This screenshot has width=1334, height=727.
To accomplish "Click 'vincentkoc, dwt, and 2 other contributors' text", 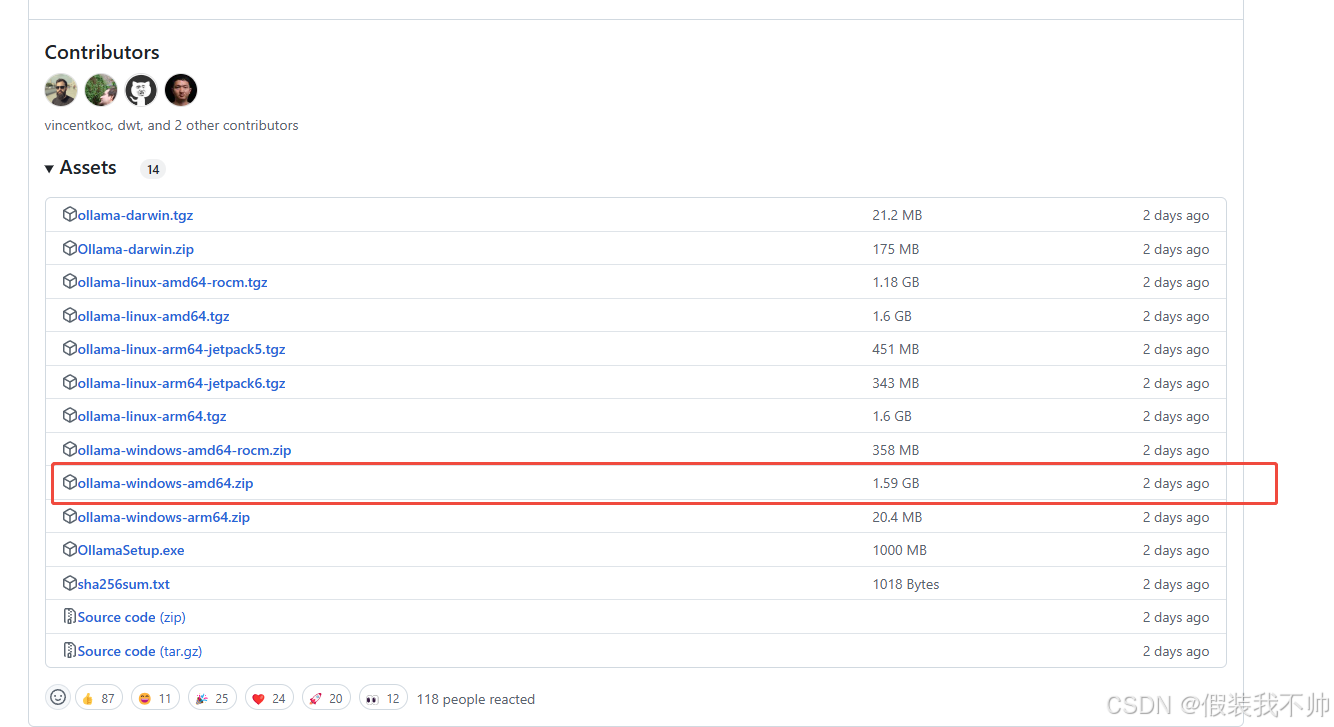I will pyautogui.click(x=172, y=125).
